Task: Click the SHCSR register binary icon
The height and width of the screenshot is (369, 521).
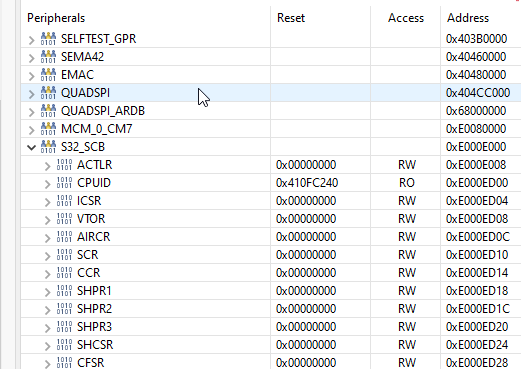Action: pos(64,345)
